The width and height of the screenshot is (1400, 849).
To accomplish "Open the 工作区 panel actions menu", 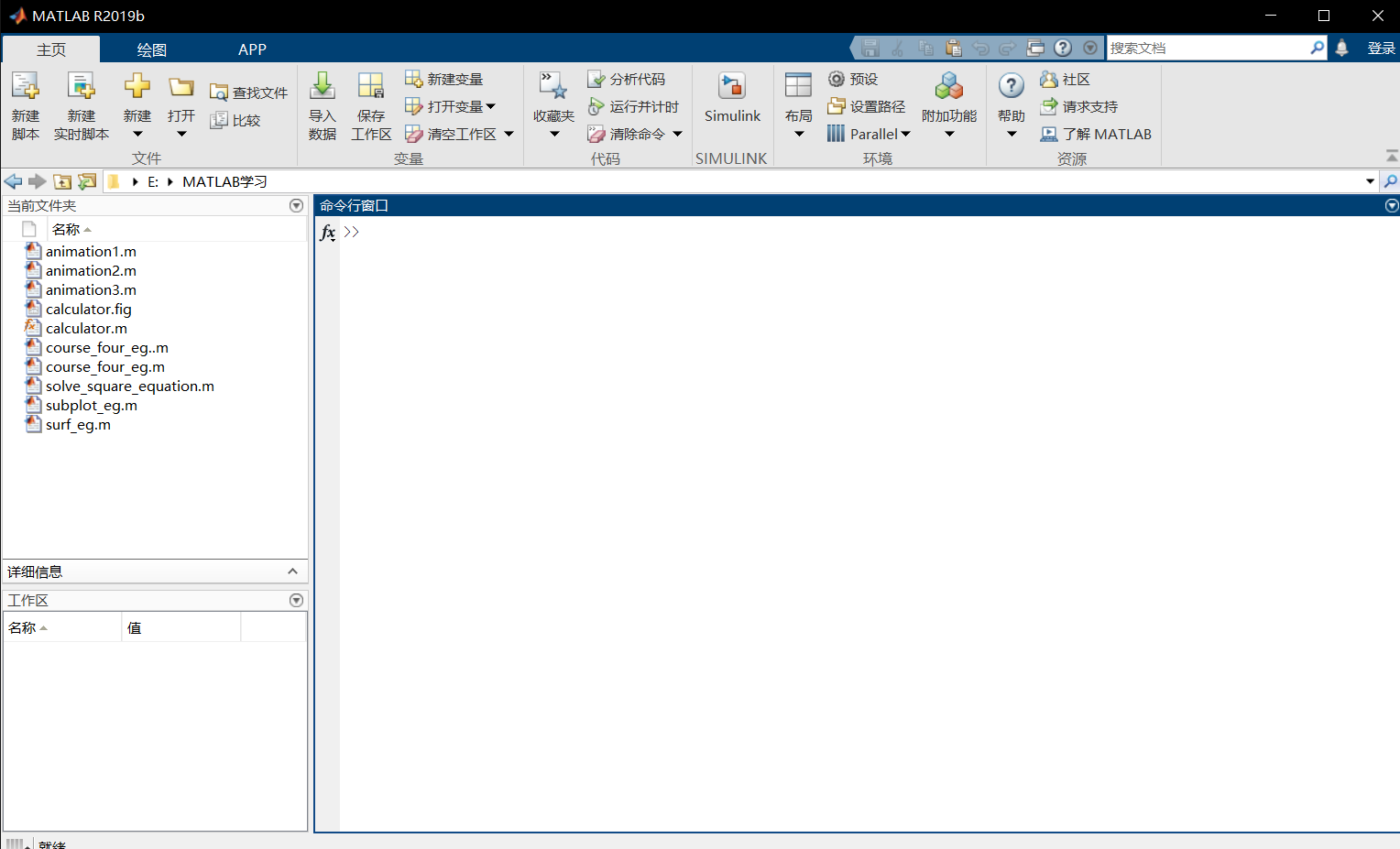I will tap(296, 600).
